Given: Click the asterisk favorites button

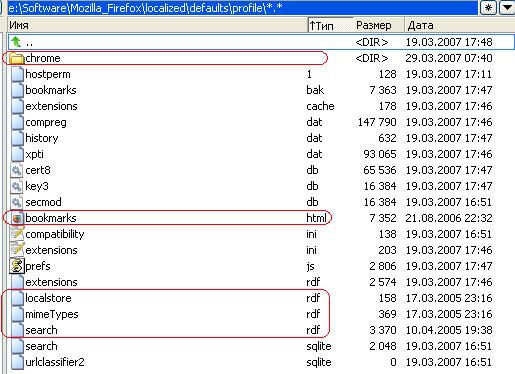Looking at the screenshot, I should 489,8.
